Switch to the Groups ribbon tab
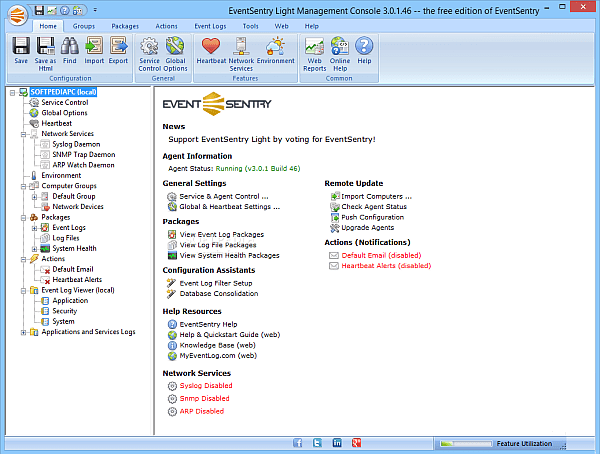The width and height of the screenshot is (600, 454). pos(84,26)
